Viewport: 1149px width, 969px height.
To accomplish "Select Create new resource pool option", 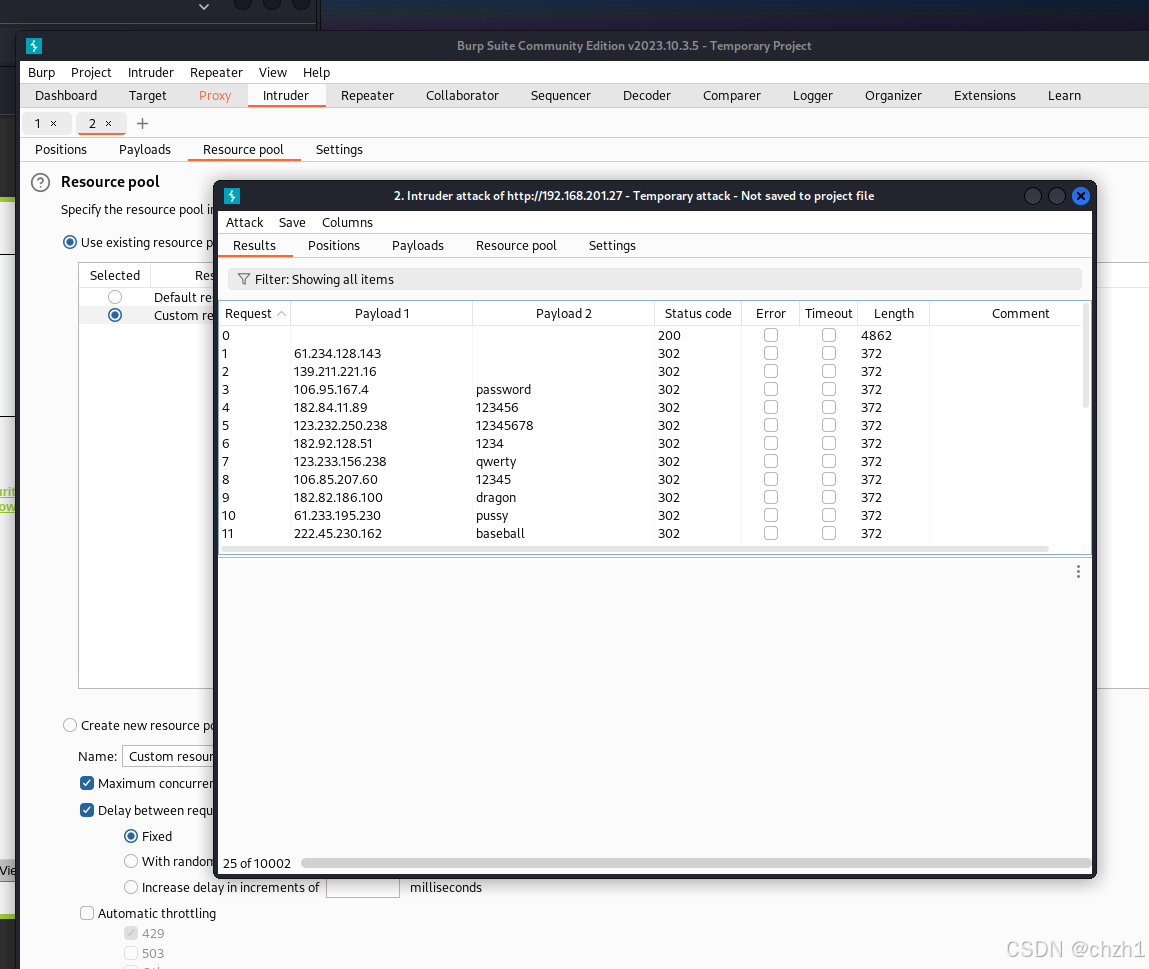I will (x=70, y=725).
